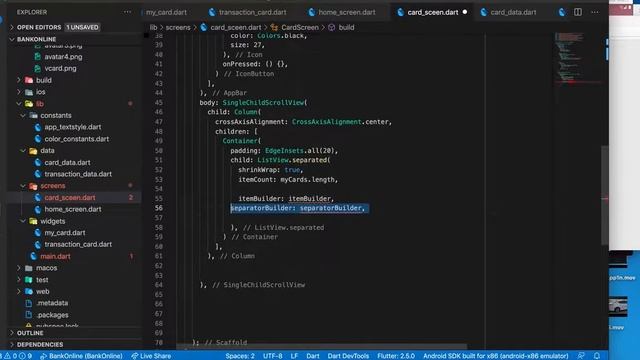The image size is (640, 360).
Task: Click '1 UNSAVED' badge in Open Editors
Action: [x=82, y=27]
